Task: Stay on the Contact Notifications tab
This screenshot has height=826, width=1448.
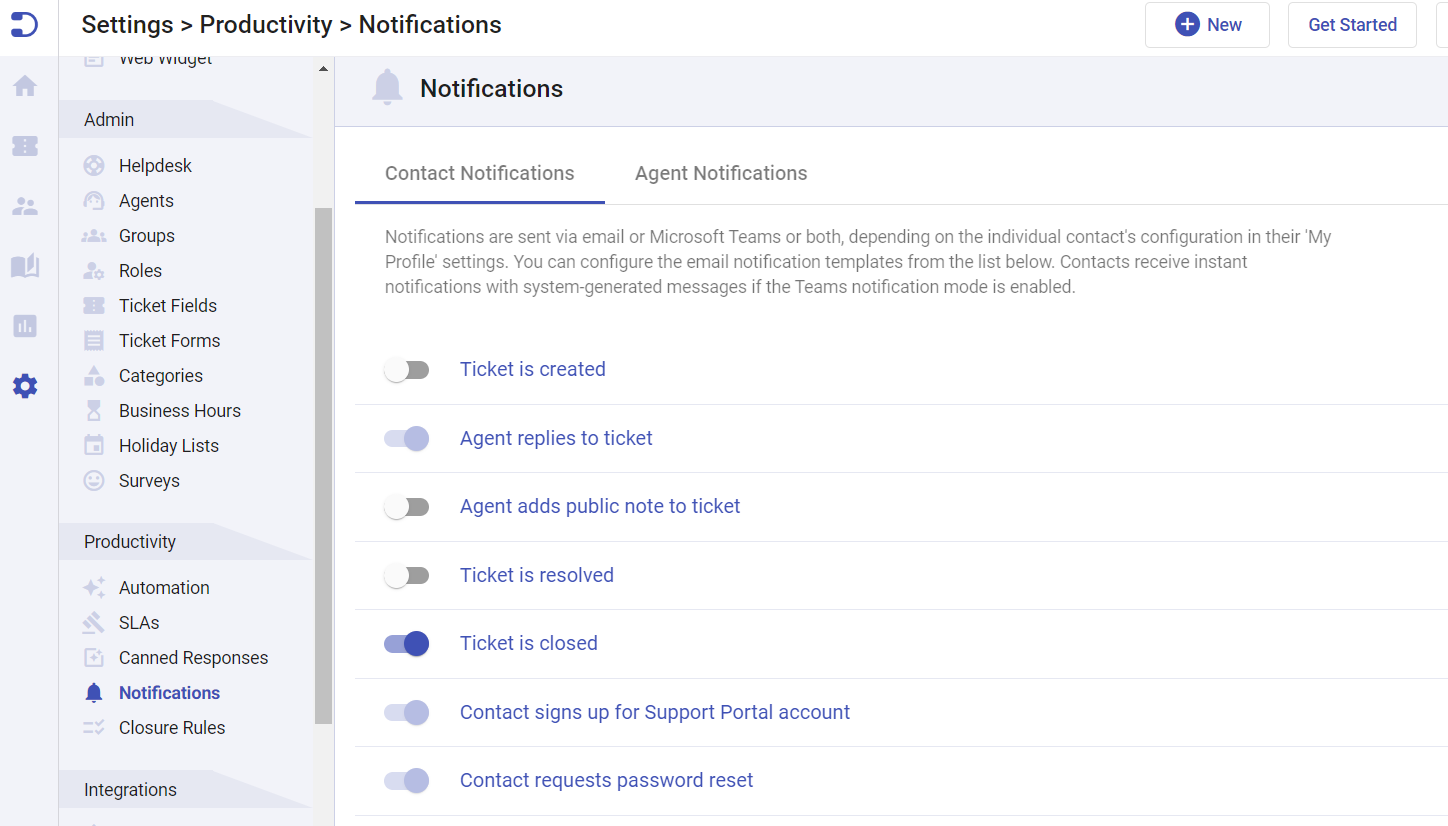Action: tap(479, 173)
